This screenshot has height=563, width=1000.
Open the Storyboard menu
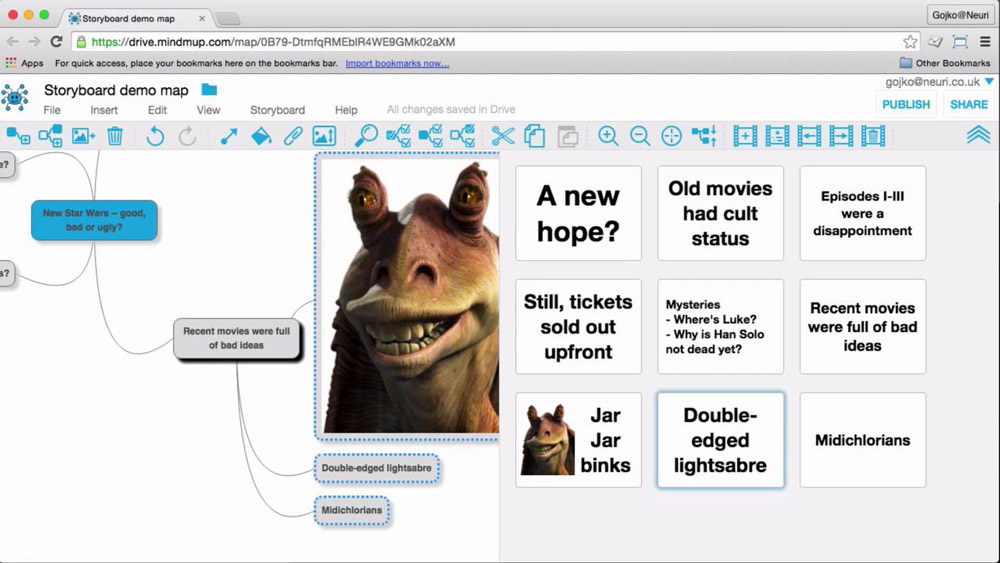(x=277, y=110)
